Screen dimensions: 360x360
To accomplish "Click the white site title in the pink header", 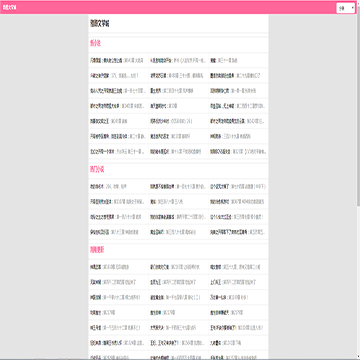I will point(10,8).
